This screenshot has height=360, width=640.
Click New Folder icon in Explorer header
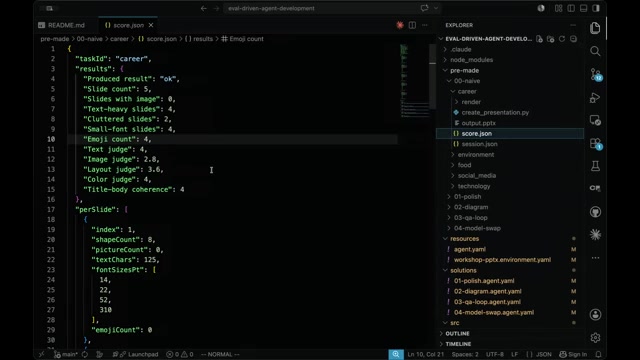[551, 39]
